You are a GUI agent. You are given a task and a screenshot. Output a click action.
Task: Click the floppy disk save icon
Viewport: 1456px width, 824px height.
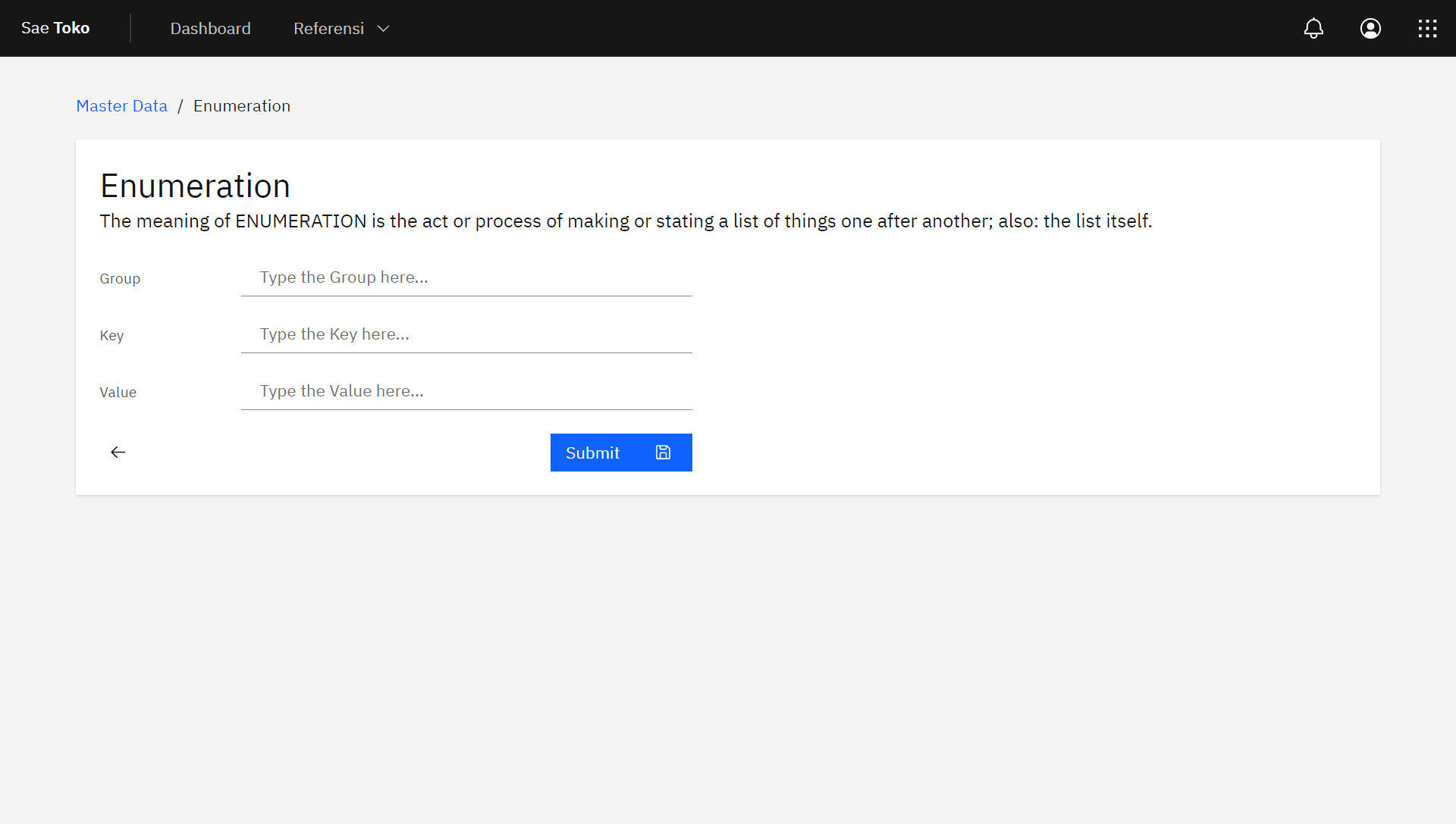click(663, 453)
